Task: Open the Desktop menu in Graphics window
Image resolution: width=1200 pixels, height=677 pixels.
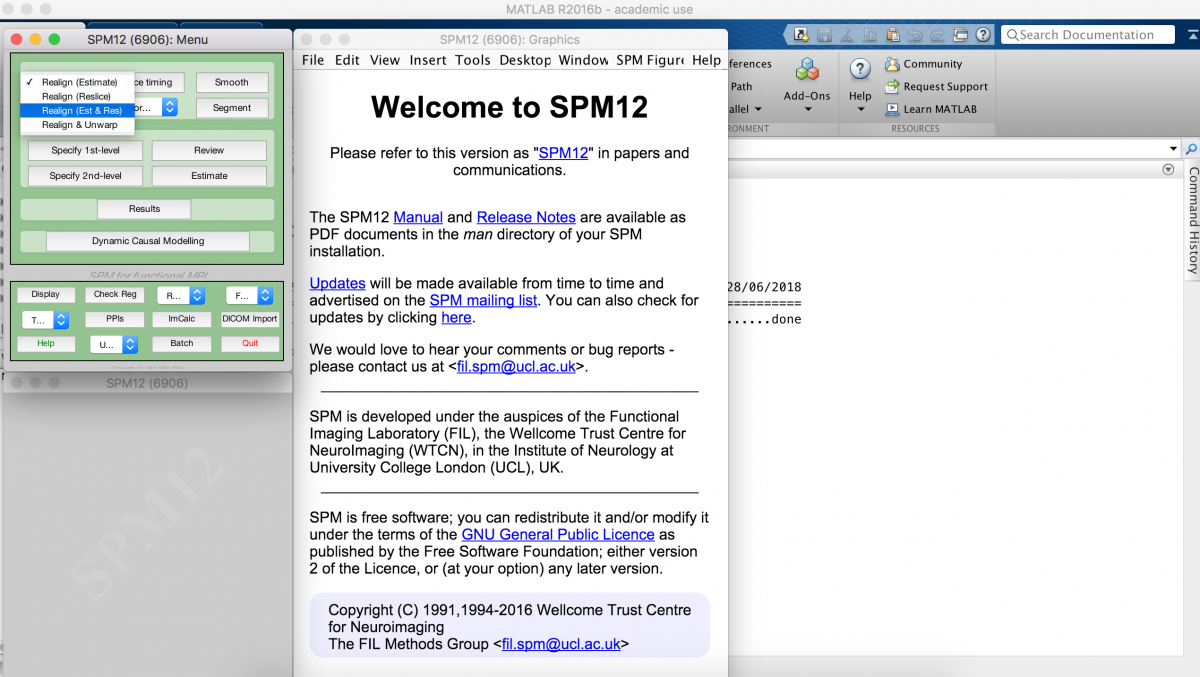Action: (x=525, y=60)
